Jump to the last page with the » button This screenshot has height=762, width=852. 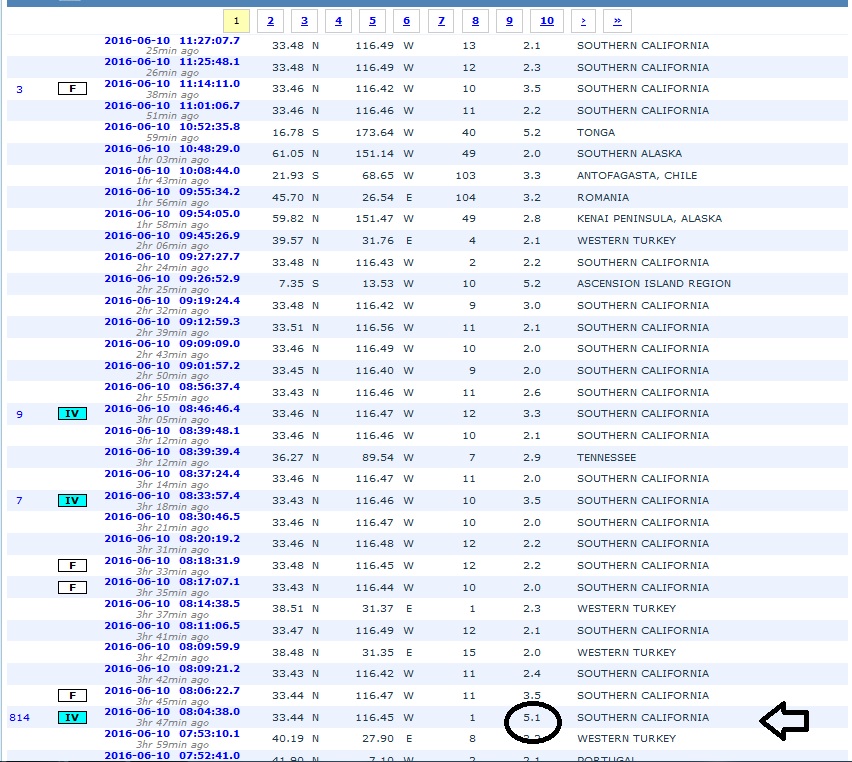coord(617,21)
